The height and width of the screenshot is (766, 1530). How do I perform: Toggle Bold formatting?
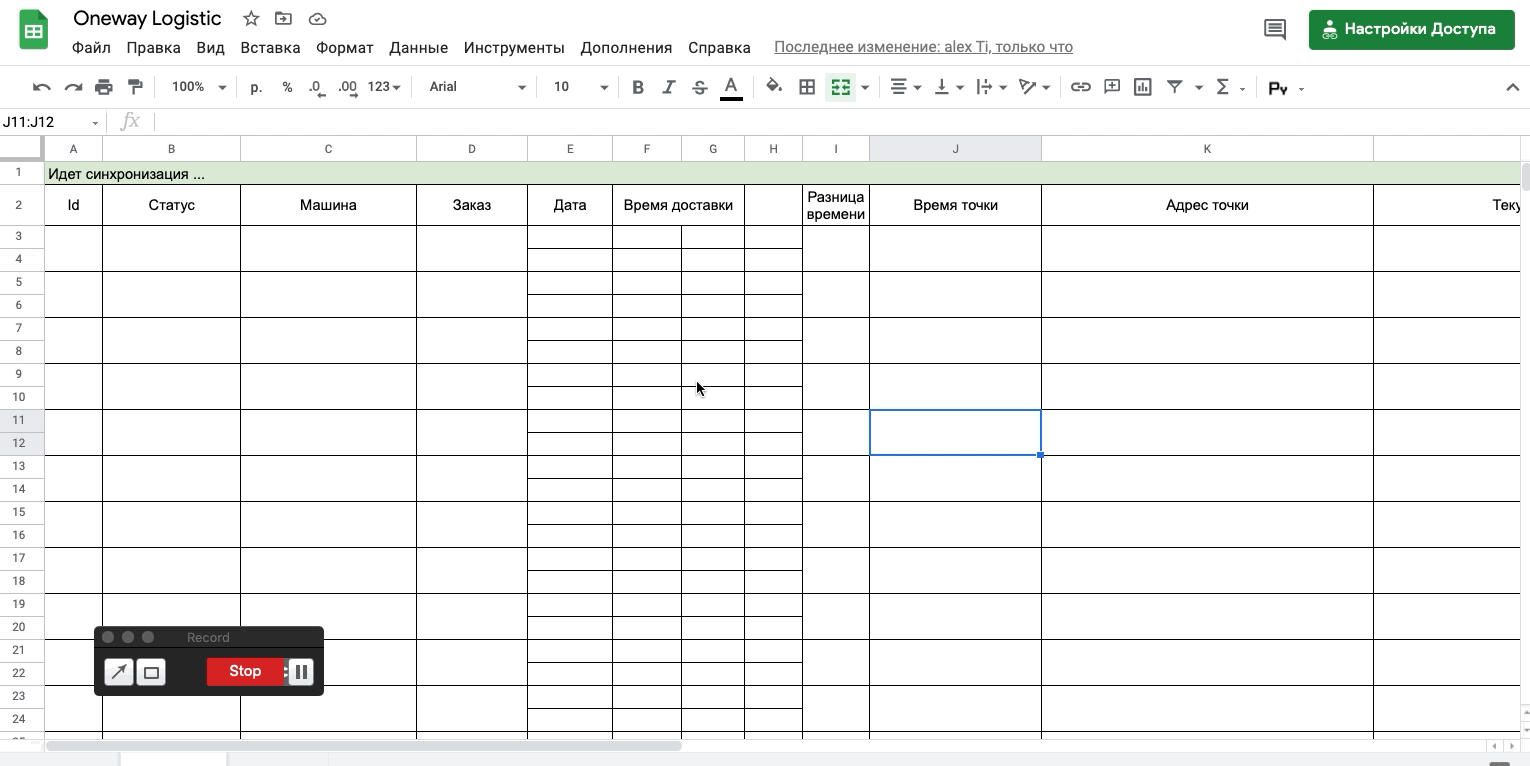[638, 87]
